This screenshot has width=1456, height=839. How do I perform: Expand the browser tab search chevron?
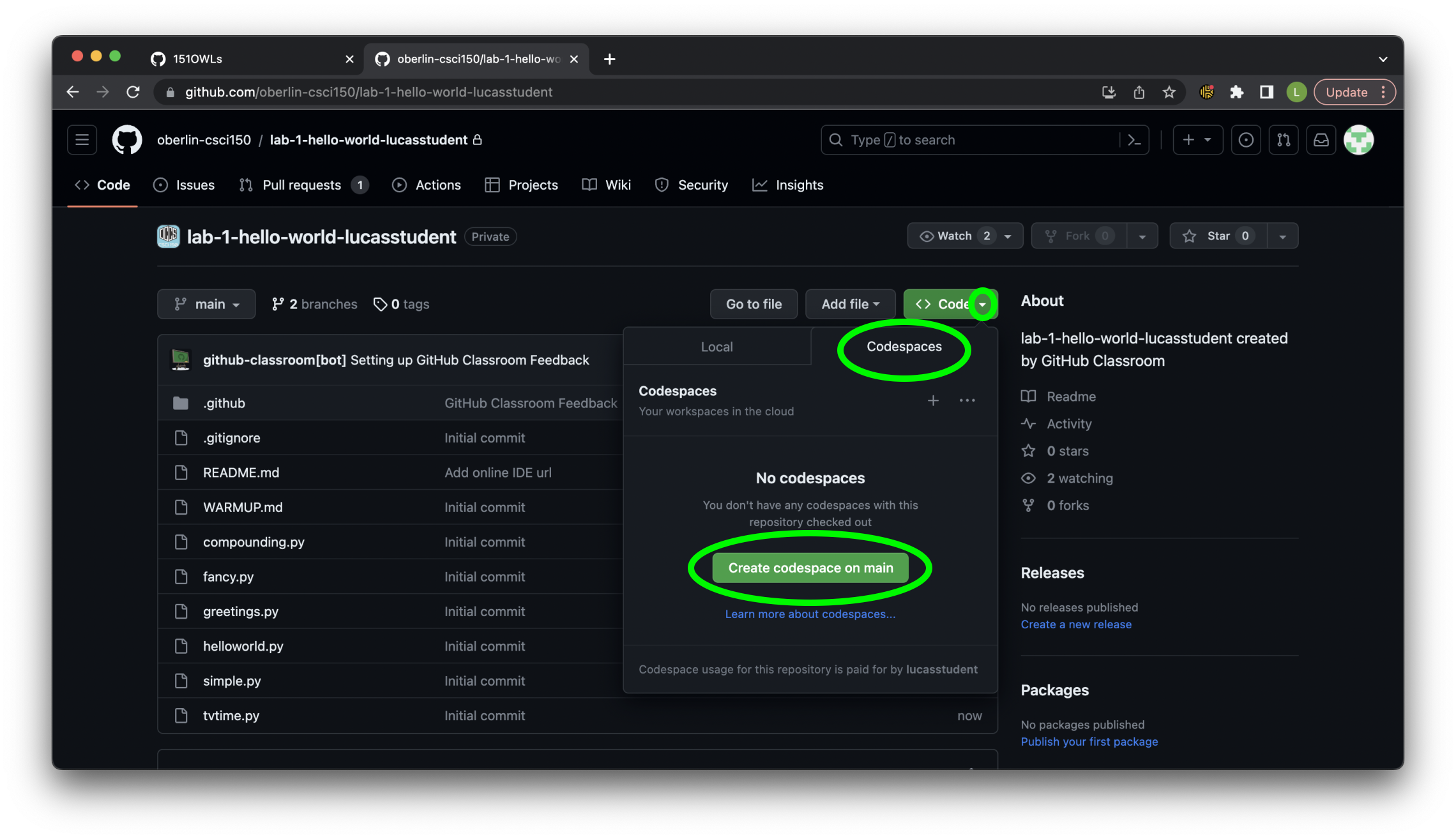1383,59
